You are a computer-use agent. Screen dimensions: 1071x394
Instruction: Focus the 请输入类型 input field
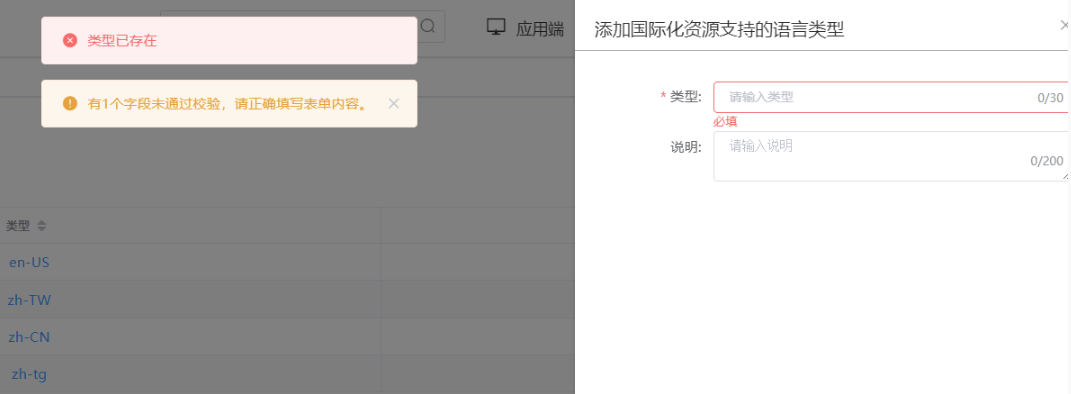coord(890,97)
